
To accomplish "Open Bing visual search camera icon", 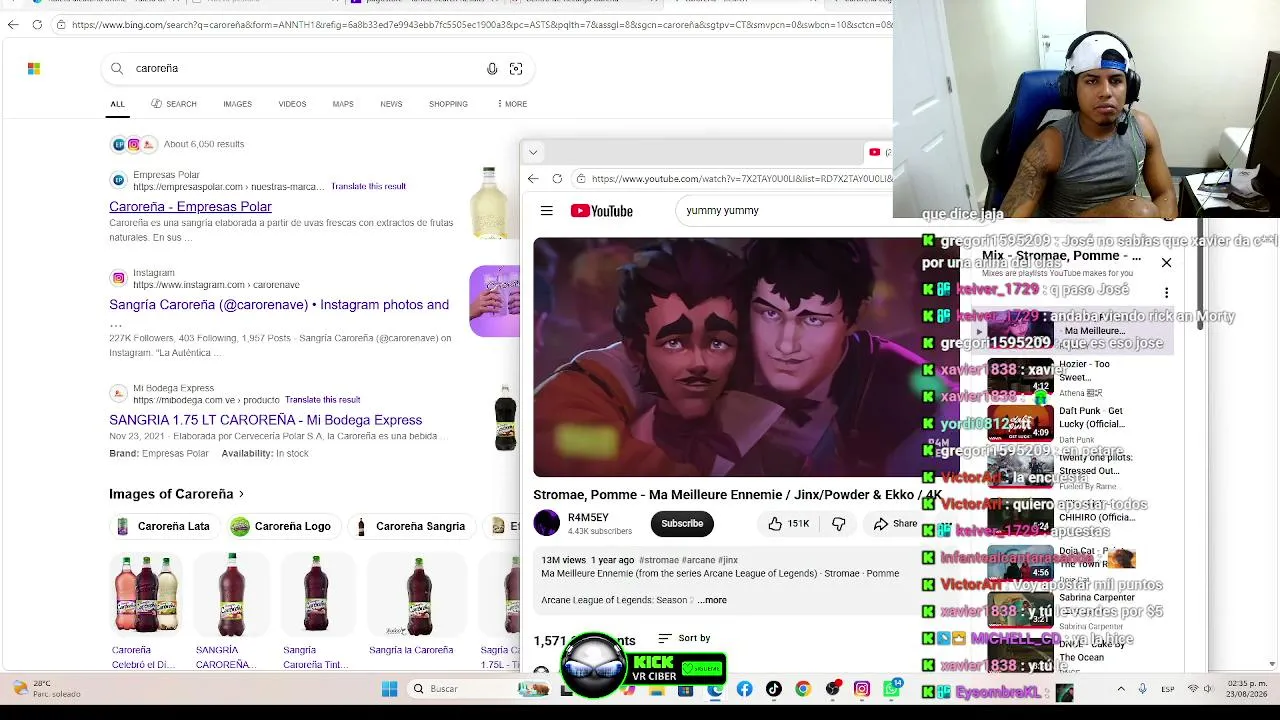I will click(516, 68).
